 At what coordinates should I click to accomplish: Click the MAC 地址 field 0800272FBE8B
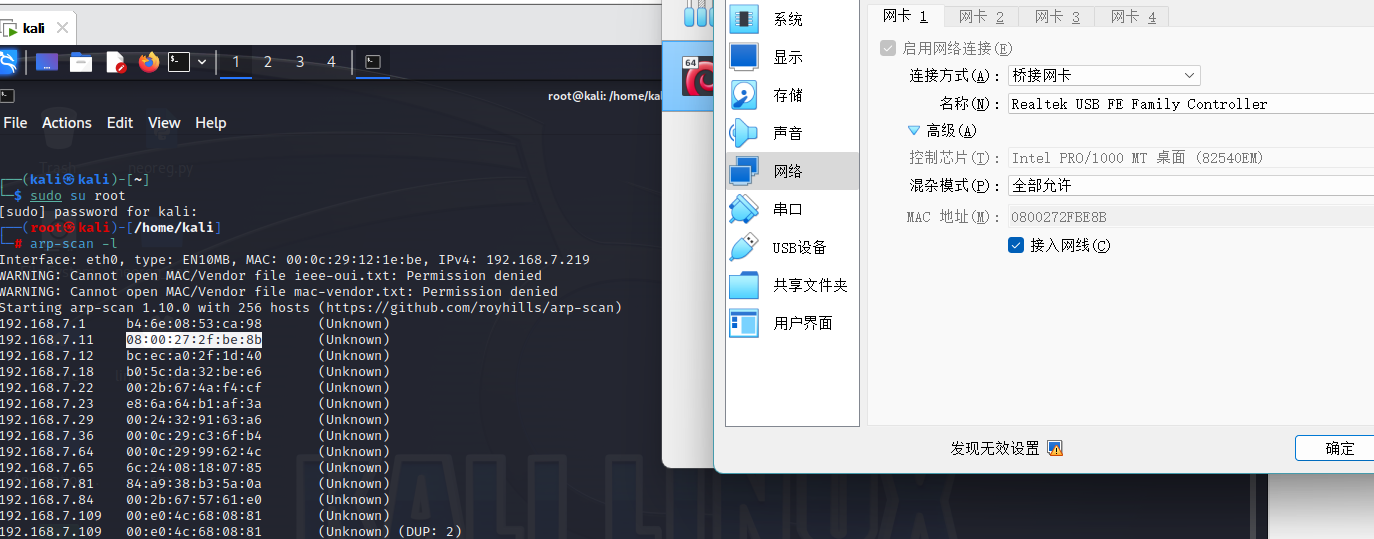pyautogui.click(x=1190, y=217)
